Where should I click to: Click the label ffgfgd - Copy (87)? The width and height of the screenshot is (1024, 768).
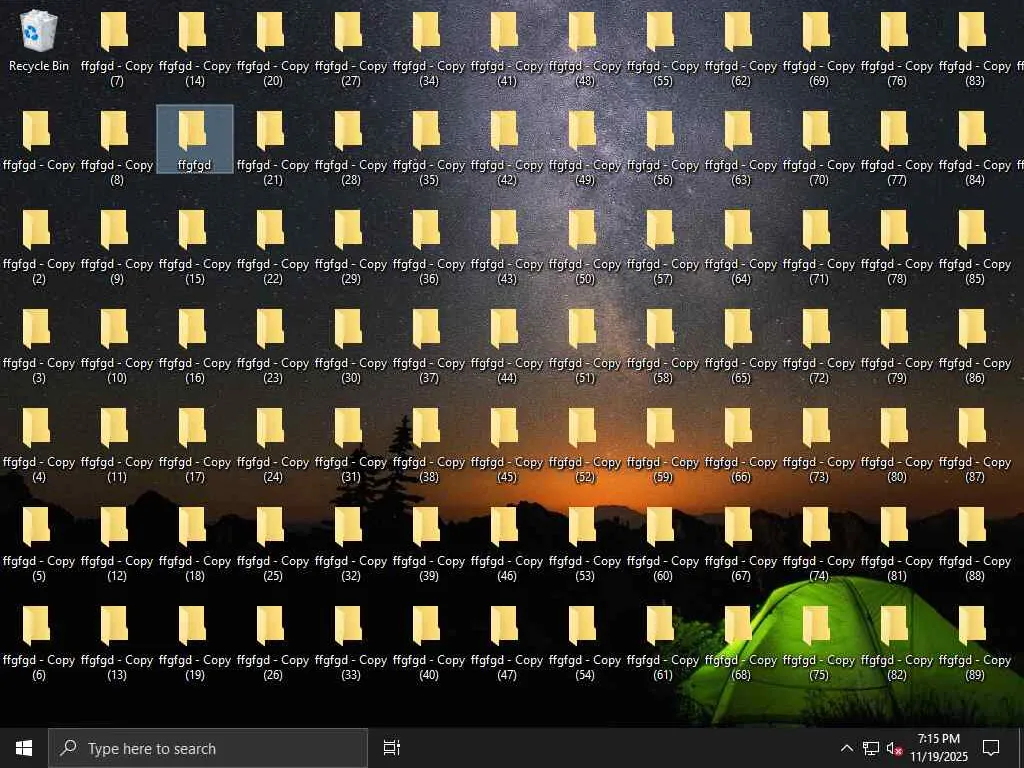(x=975, y=470)
